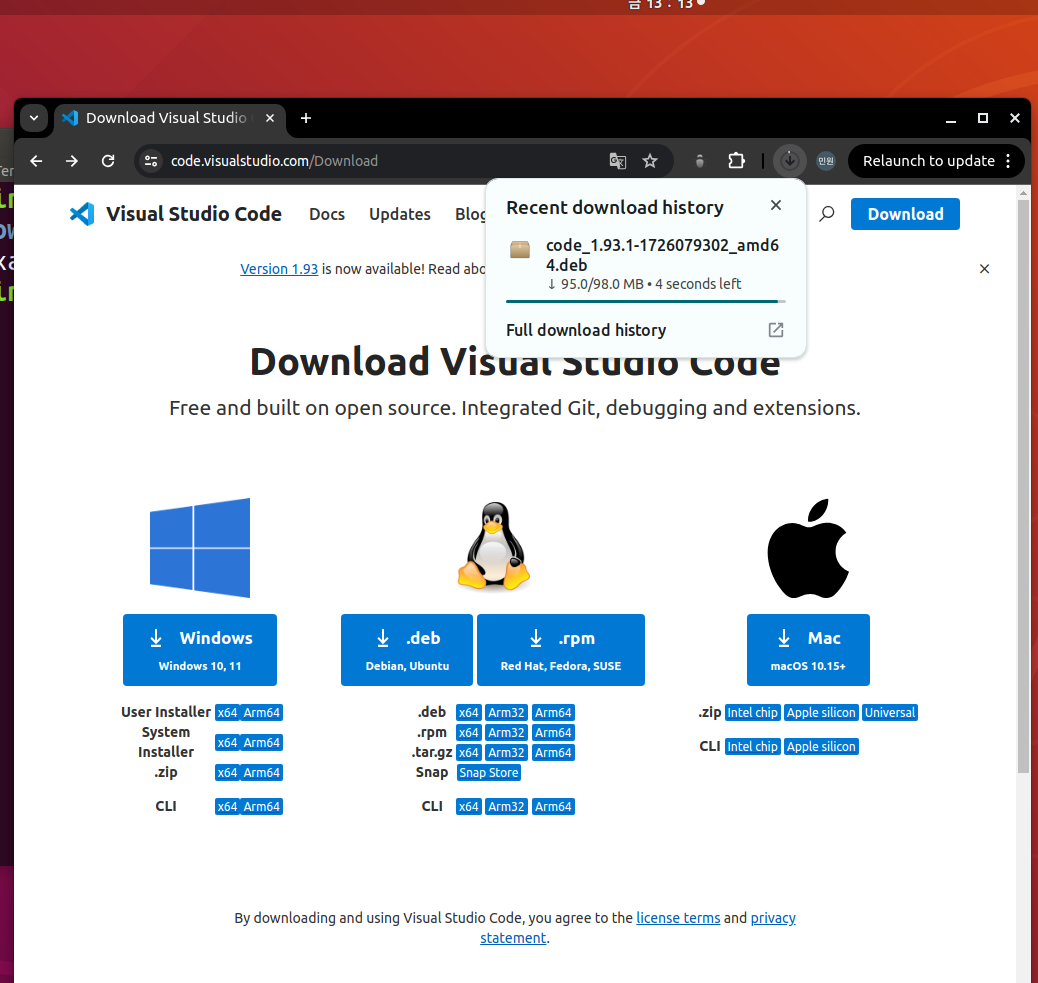Viewport: 1038px width, 983px height.
Task: Choose Linux .rpm Arm64 download
Action: pyautogui.click(x=553, y=733)
